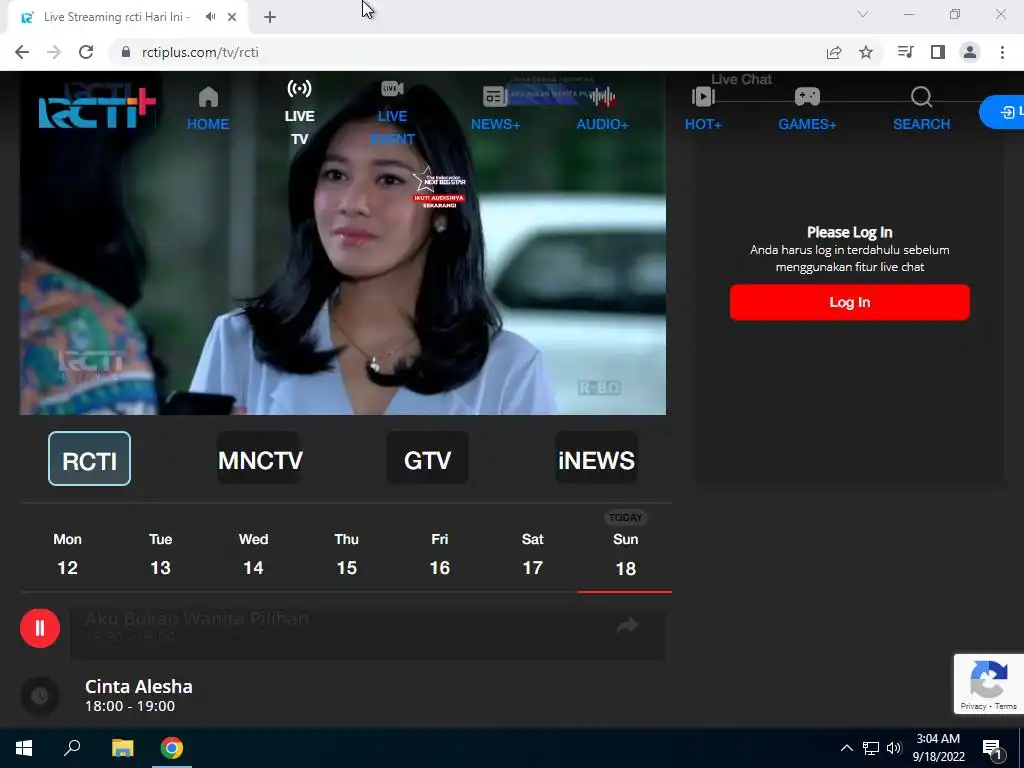
Task: Open the tab search dropdown arrow
Action: 863,14
